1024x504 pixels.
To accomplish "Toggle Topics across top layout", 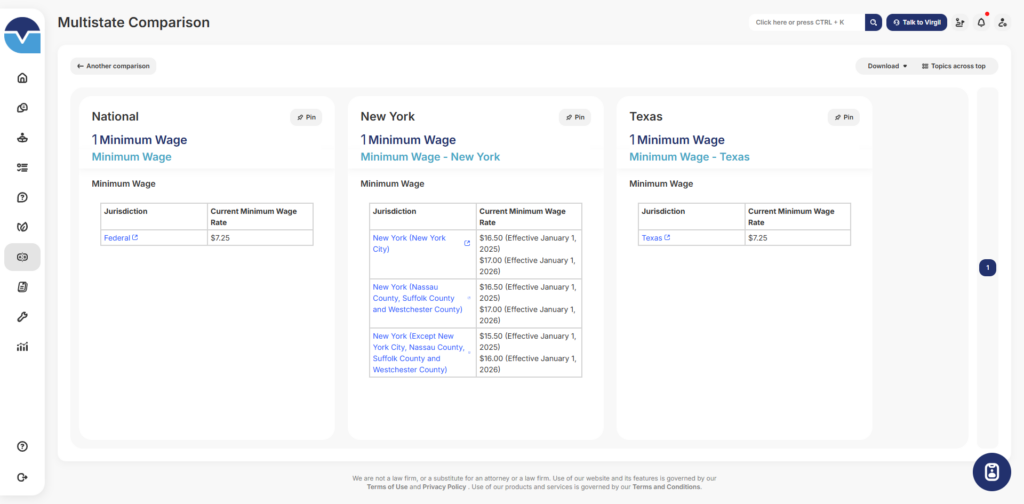I will coord(953,66).
